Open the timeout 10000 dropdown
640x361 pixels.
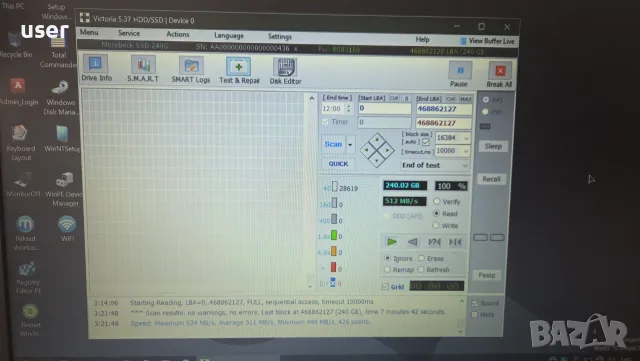466,151
